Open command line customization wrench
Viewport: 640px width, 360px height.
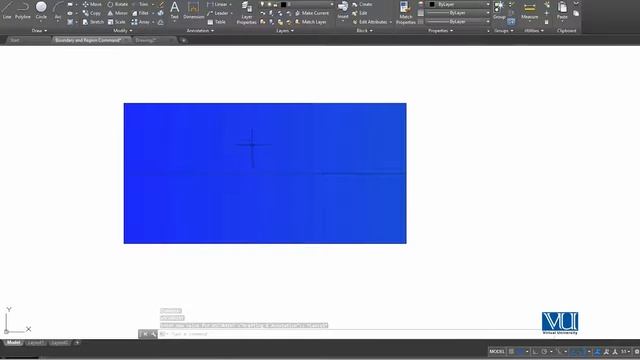pos(153,334)
